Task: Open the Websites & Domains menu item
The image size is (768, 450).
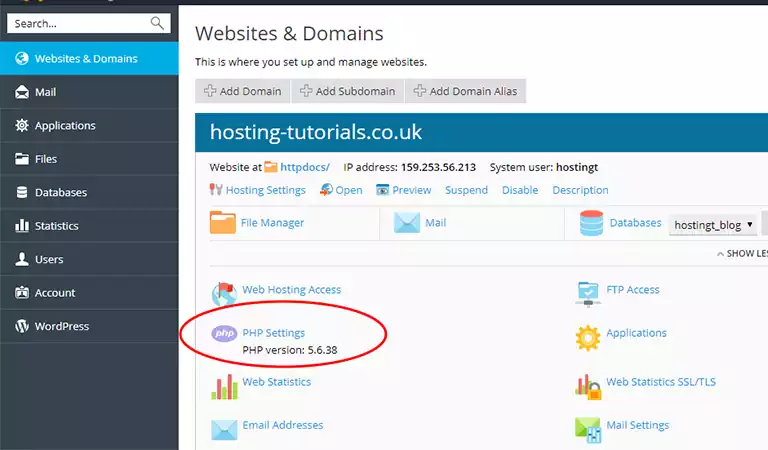Action: click(89, 58)
